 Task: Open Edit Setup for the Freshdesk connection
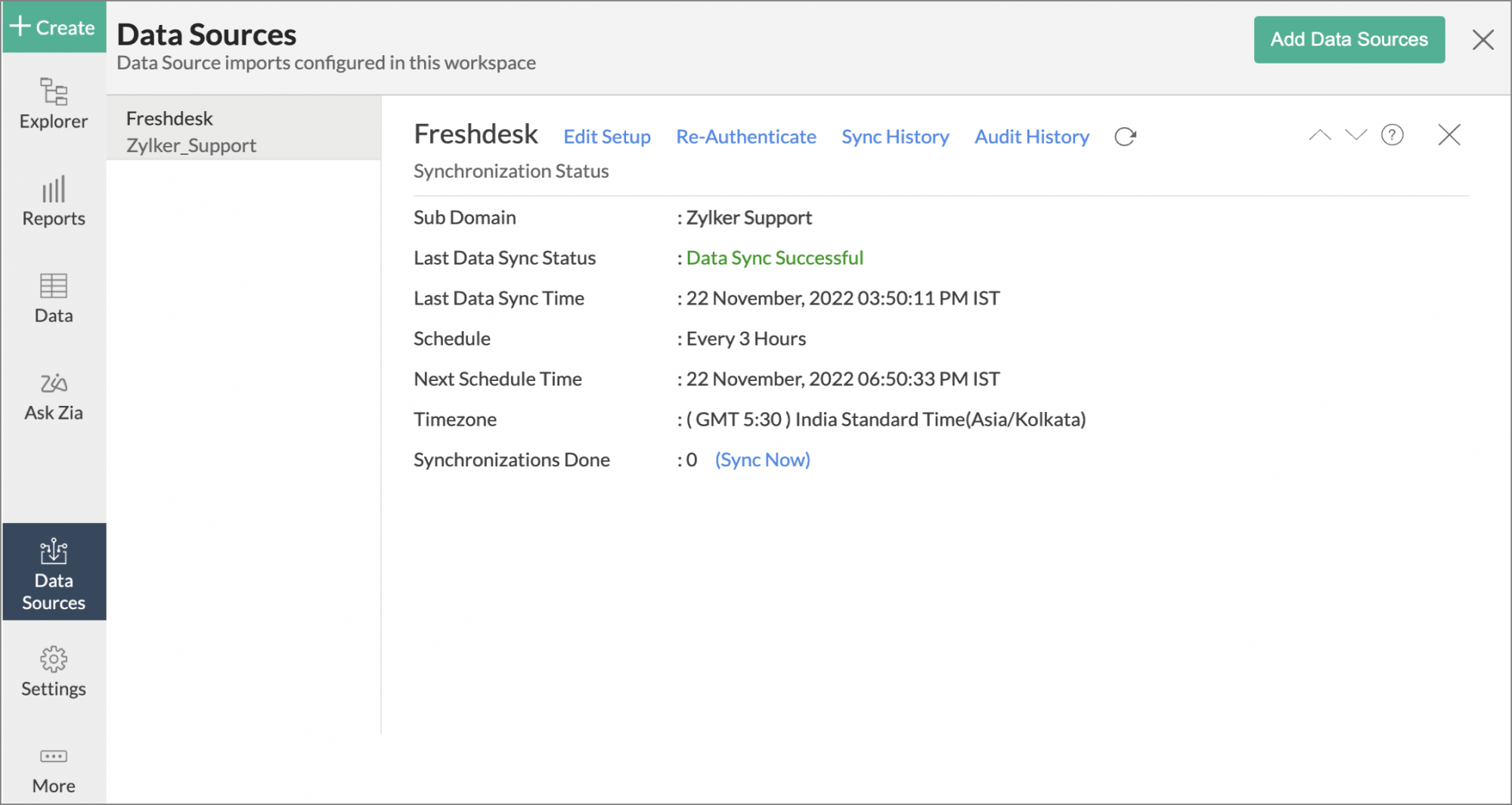click(x=607, y=137)
